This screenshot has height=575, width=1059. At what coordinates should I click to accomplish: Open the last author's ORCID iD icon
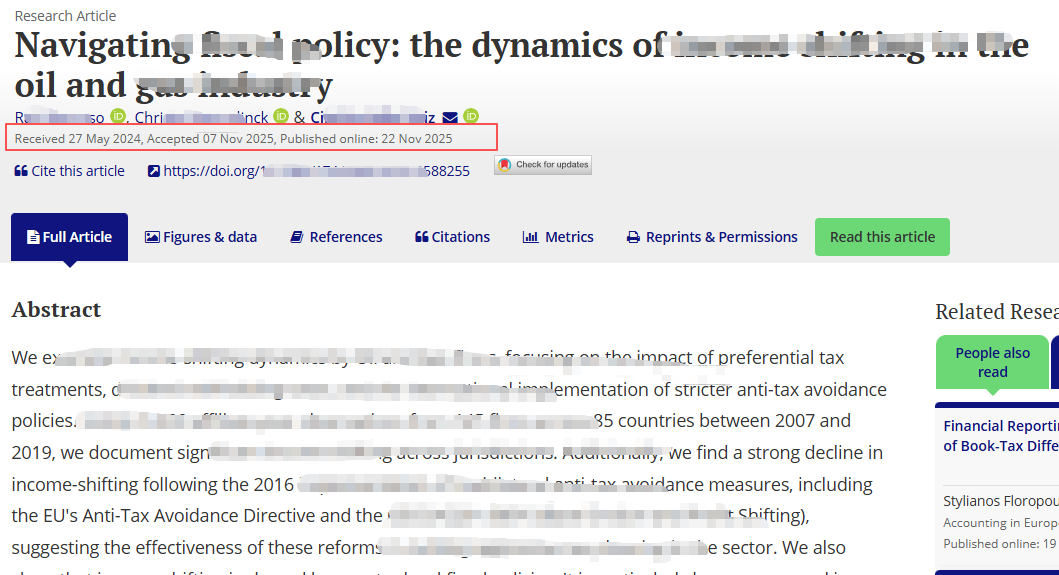coord(471,117)
